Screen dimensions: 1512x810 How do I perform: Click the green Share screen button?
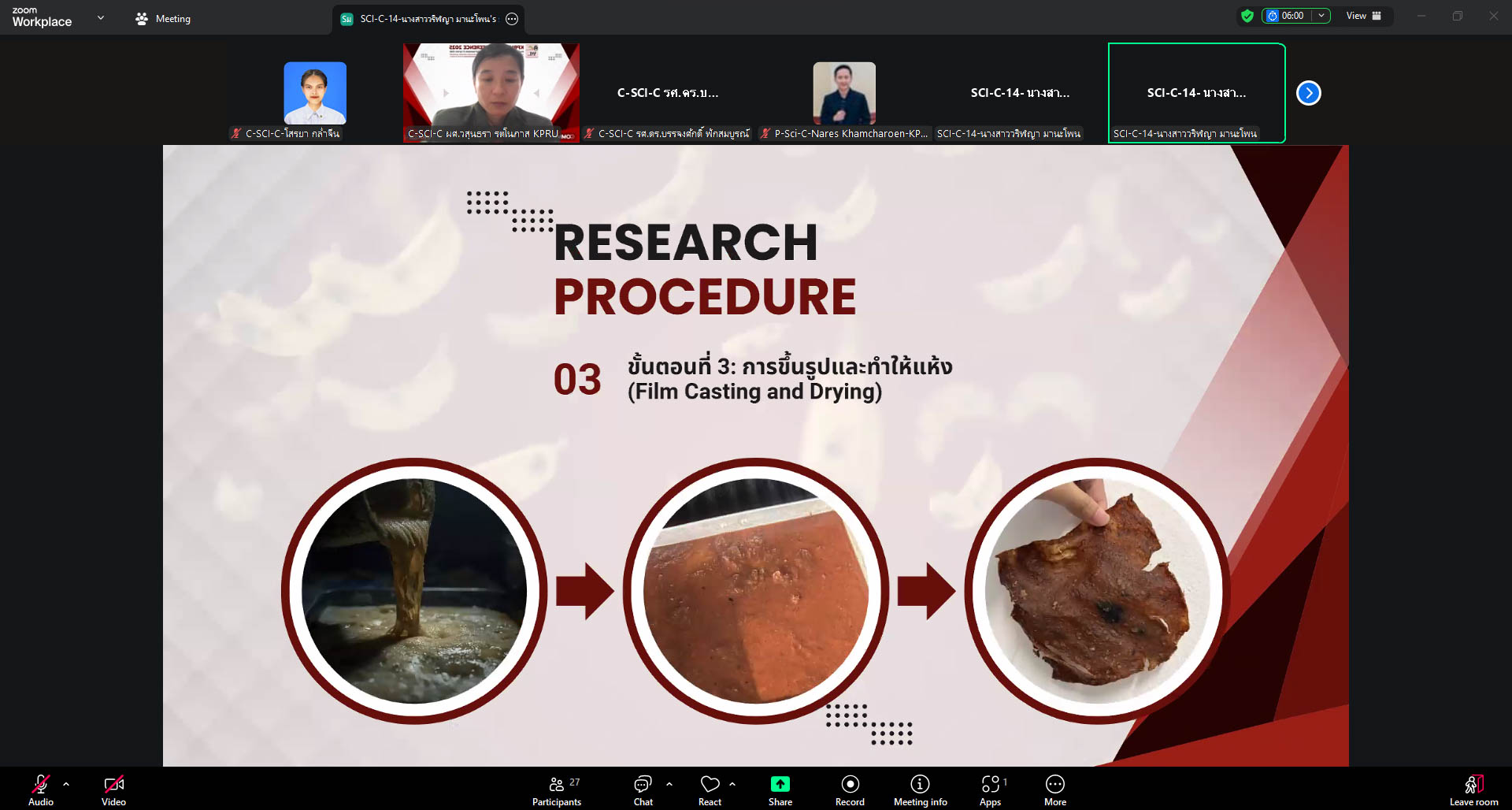pyautogui.click(x=780, y=790)
